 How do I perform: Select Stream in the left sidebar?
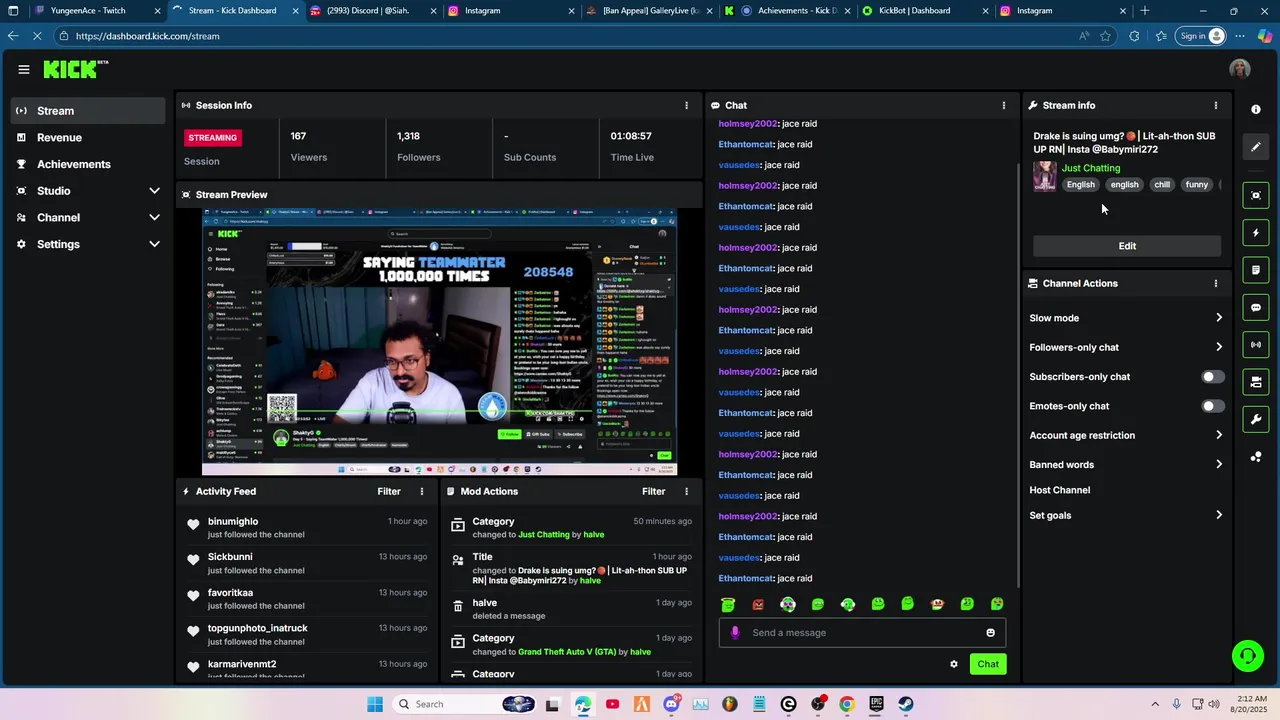point(88,111)
